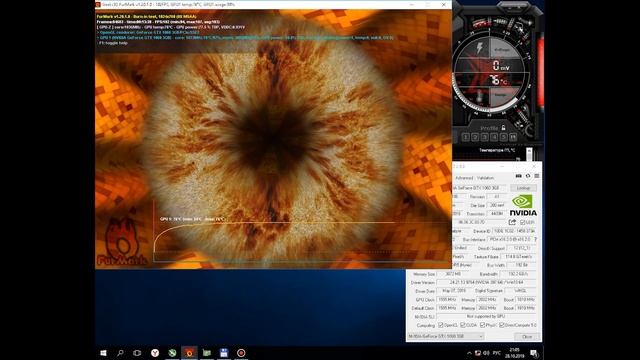The image size is (640, 360).
Task: Click the NVIDIA logo in GPU-Z
Action: point(523,205)
